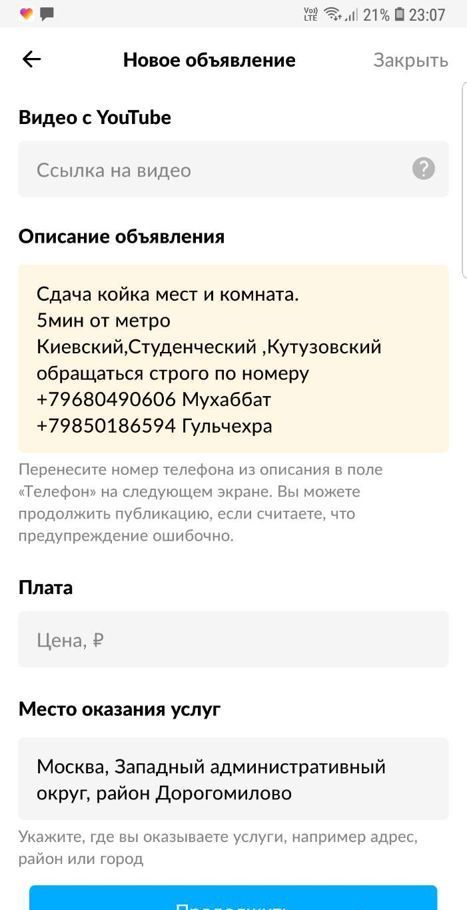467x910 pixels.
Task: Tap the Wi-Fi signal status icon
Action: coord(333,15)
